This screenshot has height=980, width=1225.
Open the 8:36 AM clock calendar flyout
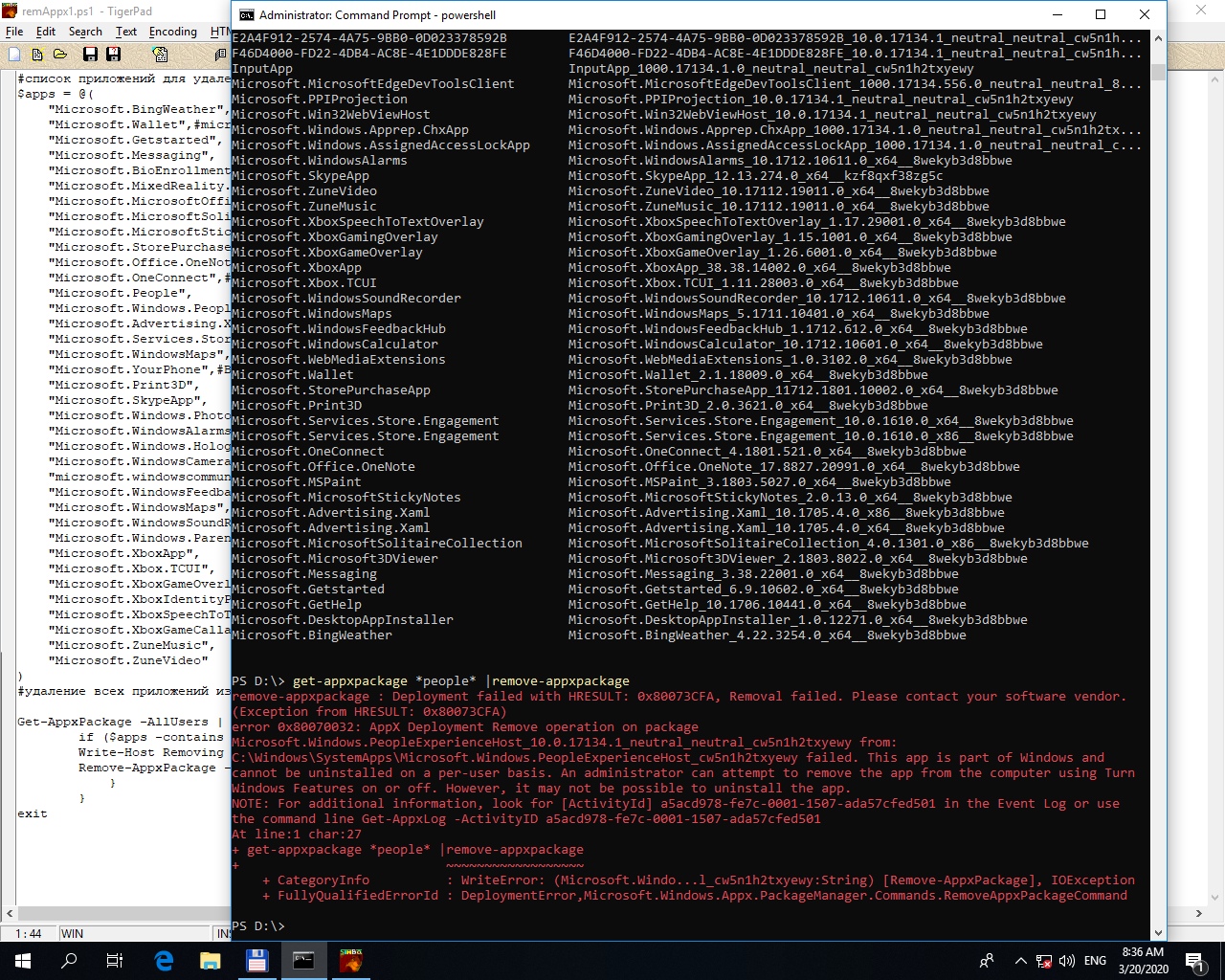tap(1143, 961)
